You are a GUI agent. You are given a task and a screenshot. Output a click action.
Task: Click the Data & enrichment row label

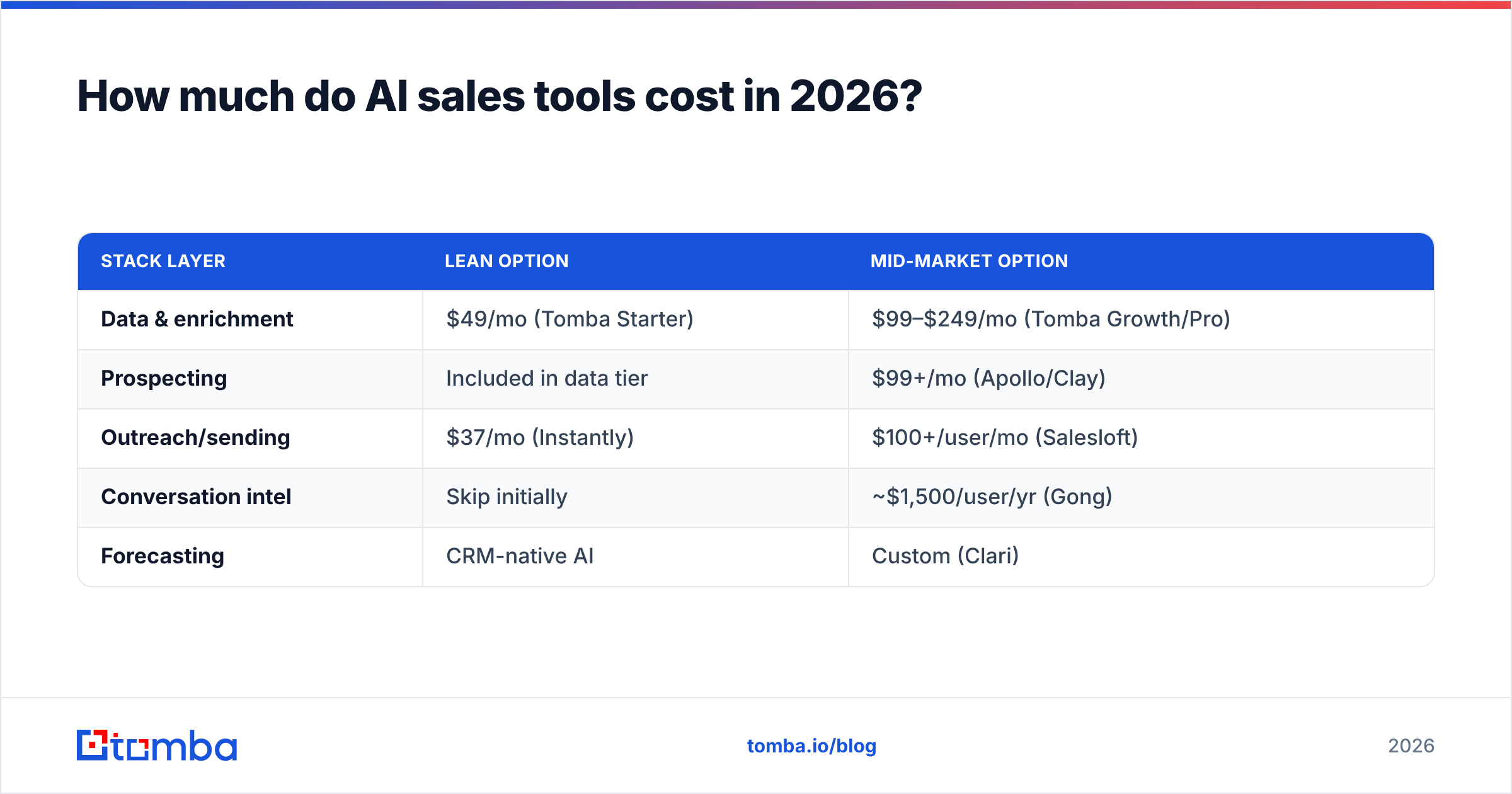[197, 319]
